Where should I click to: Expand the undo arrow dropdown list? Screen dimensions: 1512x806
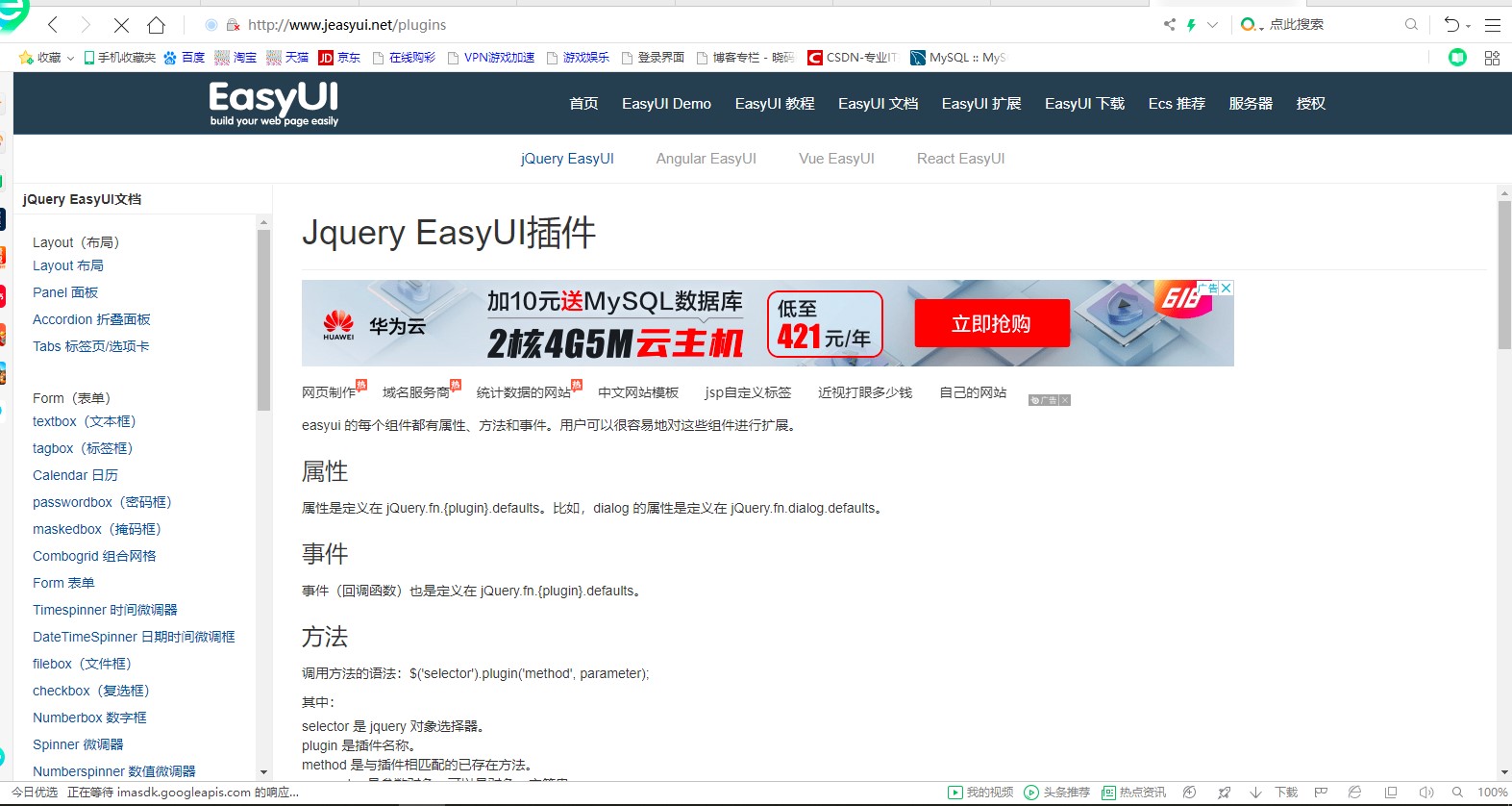(x=1468, y=26)
